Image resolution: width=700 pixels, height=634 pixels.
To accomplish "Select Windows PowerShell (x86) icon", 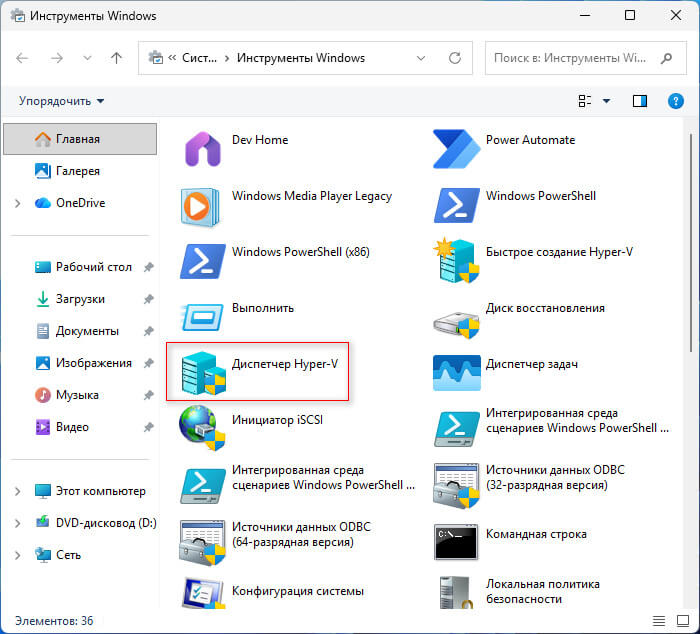I will [202, 261].
